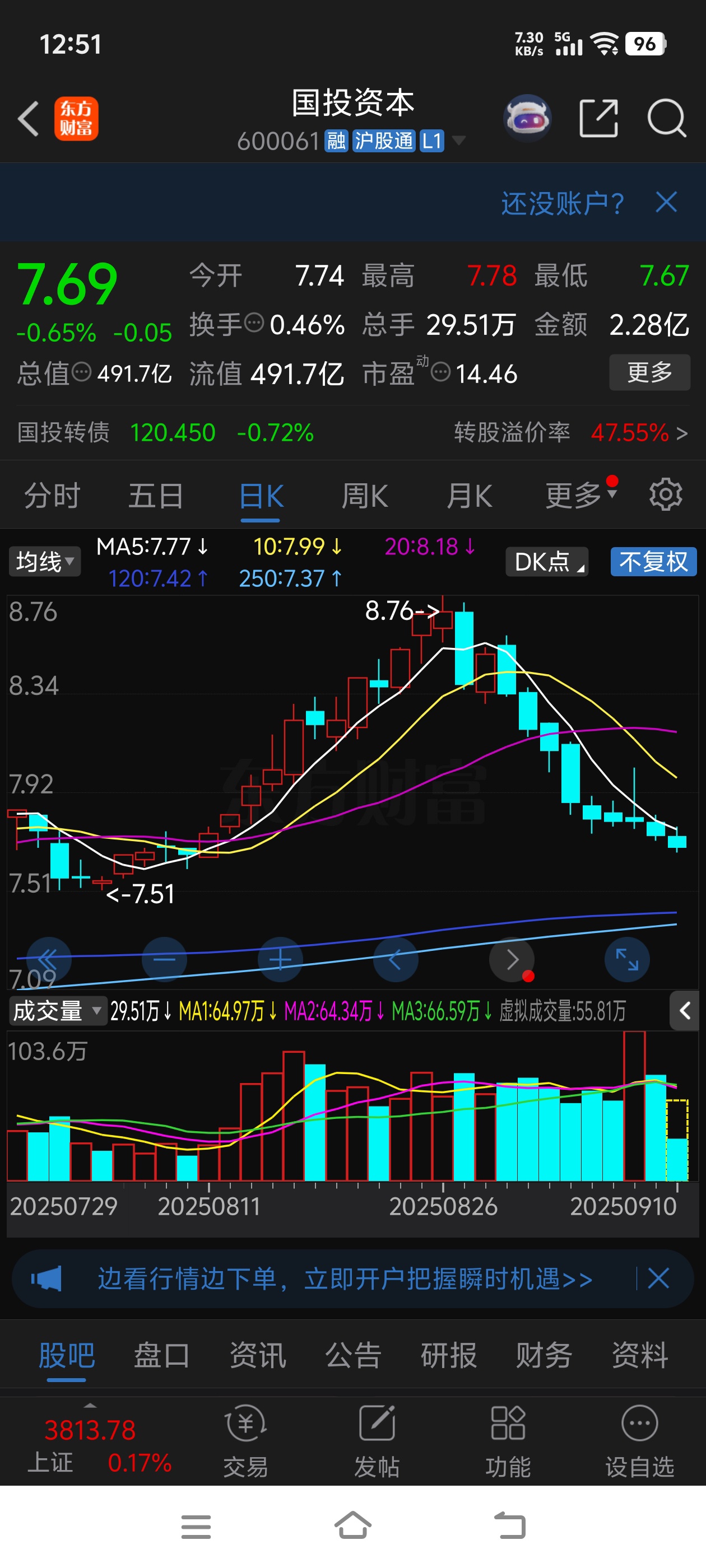Tap the L1 level badge
The image size is (706, 1568).
click(x=432, y=141)
